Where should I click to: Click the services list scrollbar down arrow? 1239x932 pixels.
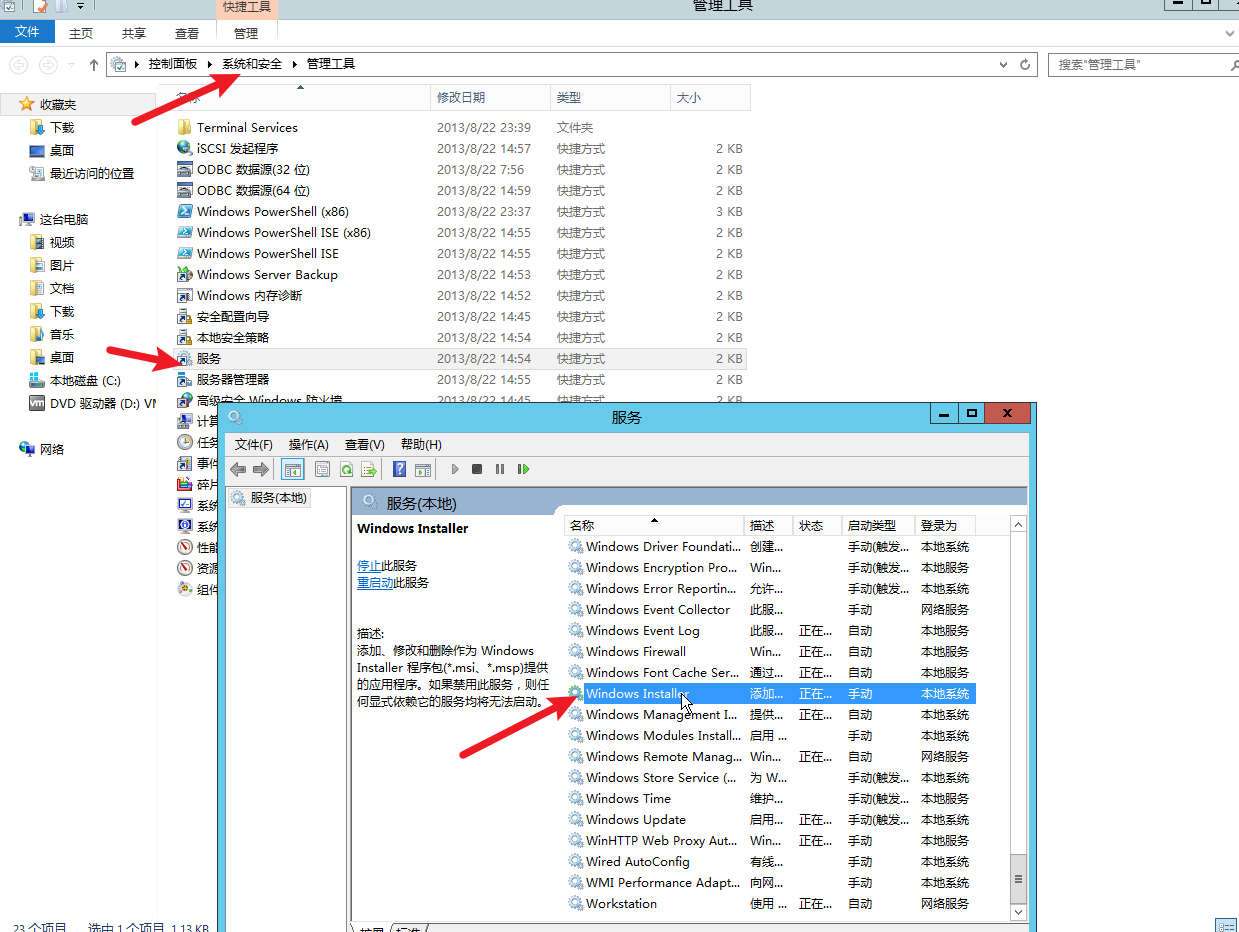coord(1019,912)
